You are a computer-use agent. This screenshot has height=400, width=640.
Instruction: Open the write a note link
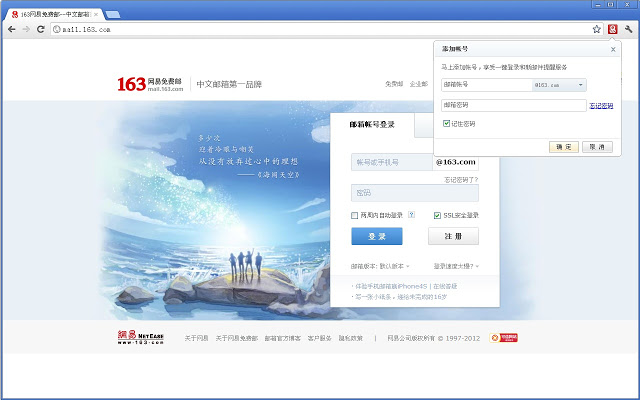pyautogui.click(x=401, y=297)
